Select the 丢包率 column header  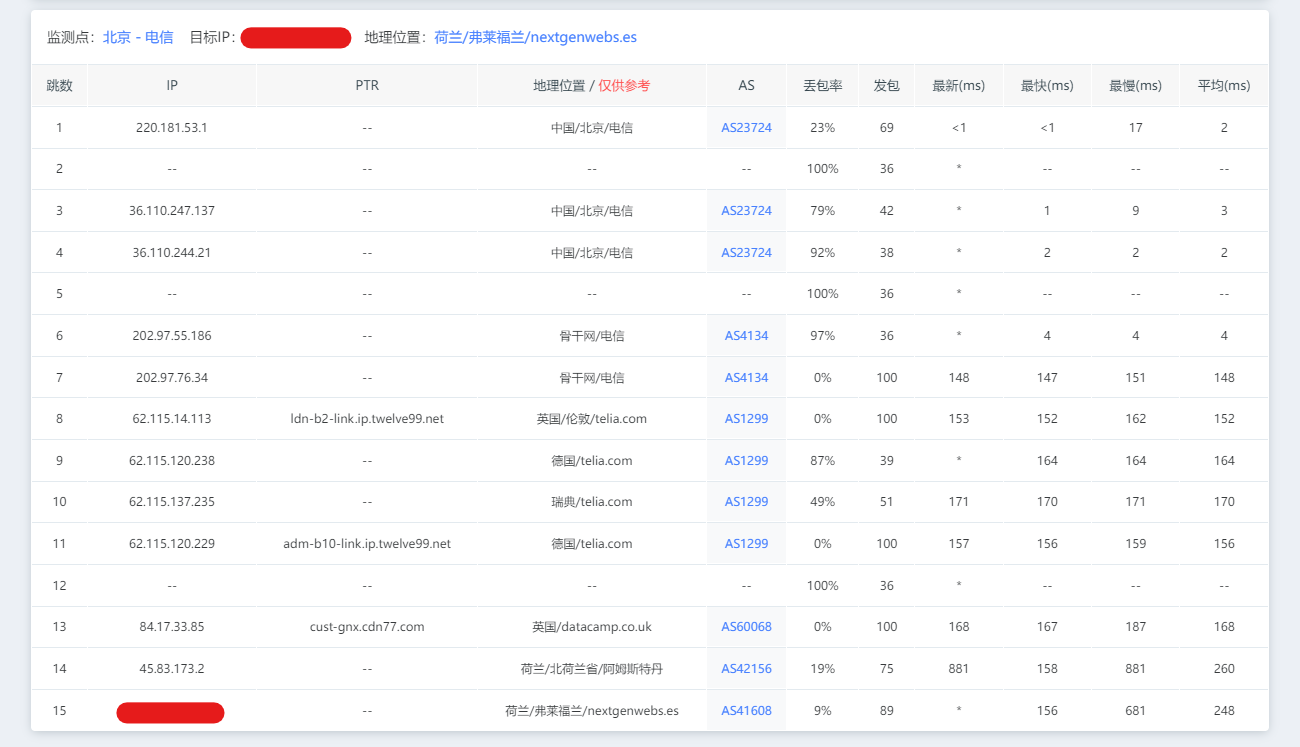[822, 86]
